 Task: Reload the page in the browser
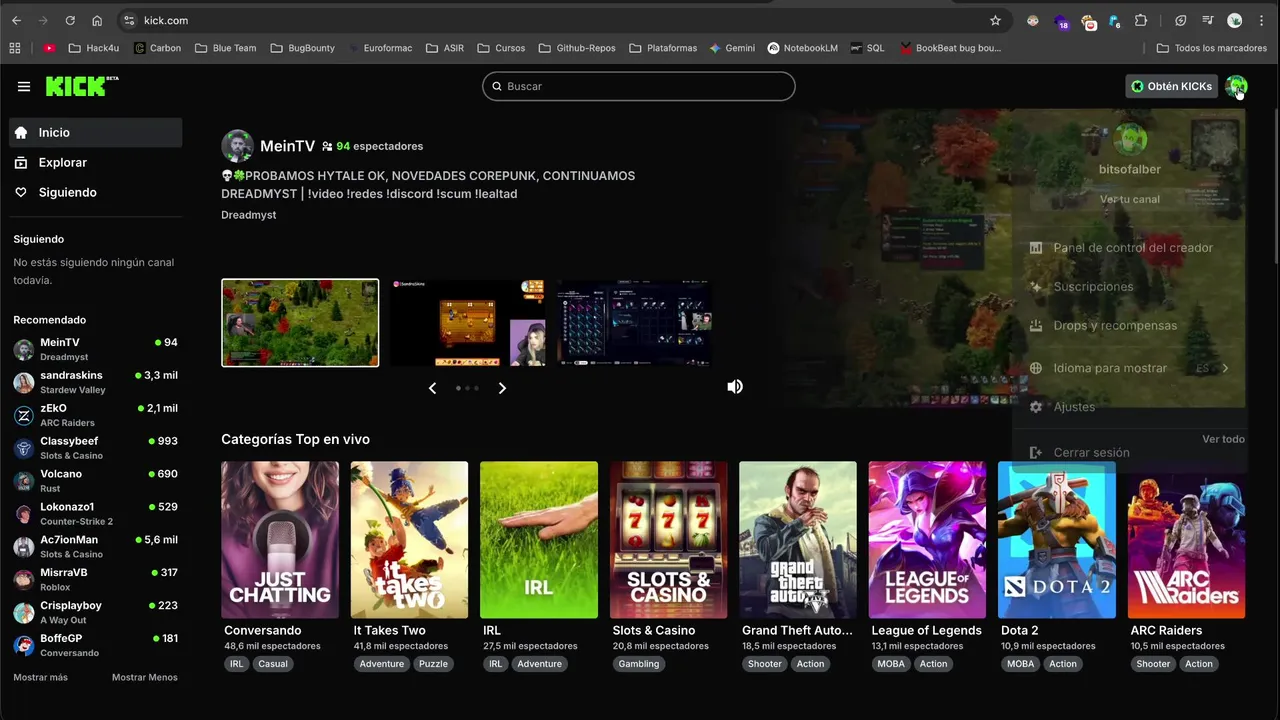click(70, 20)
